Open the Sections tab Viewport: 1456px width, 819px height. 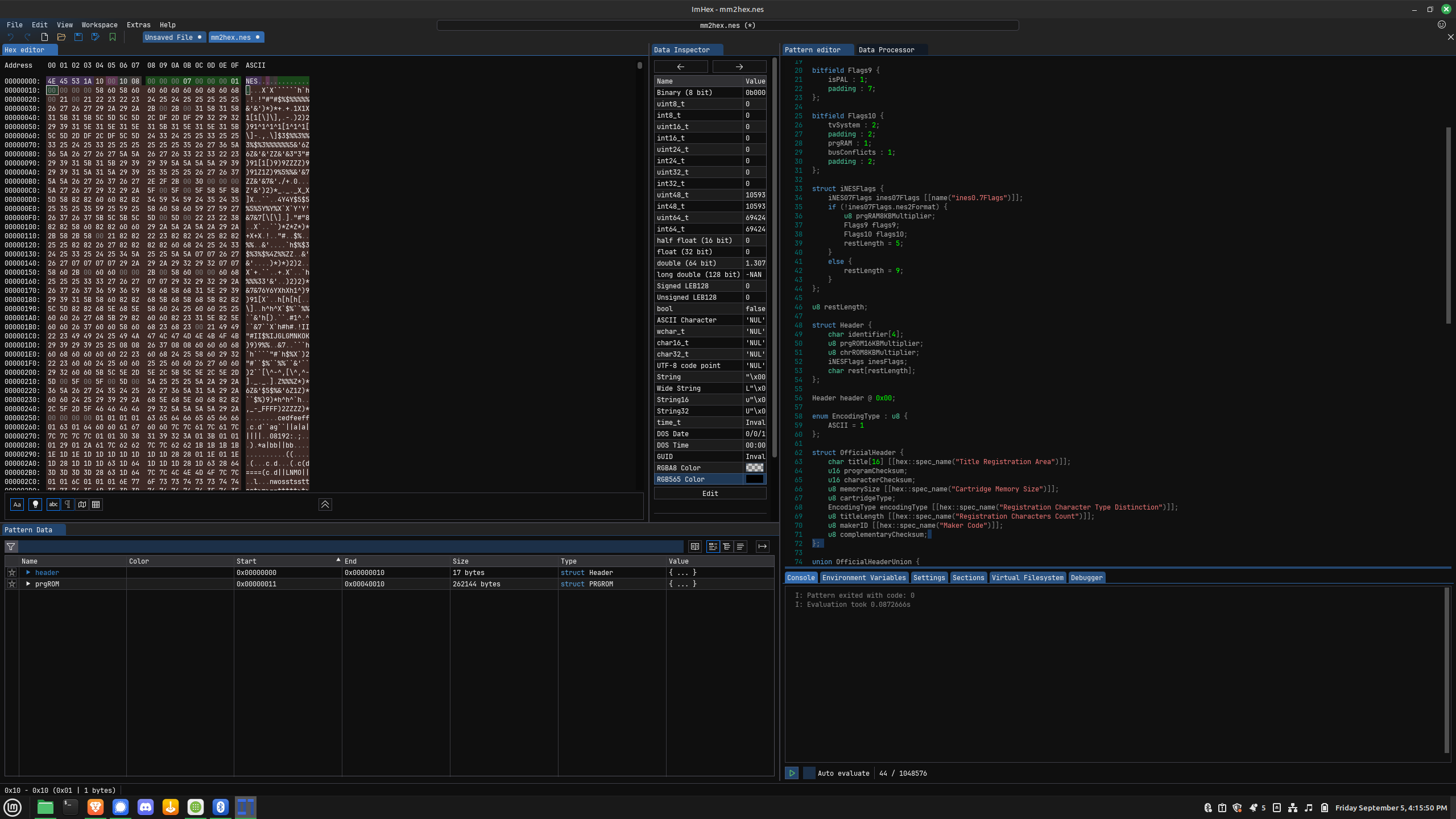click(968, 578)
